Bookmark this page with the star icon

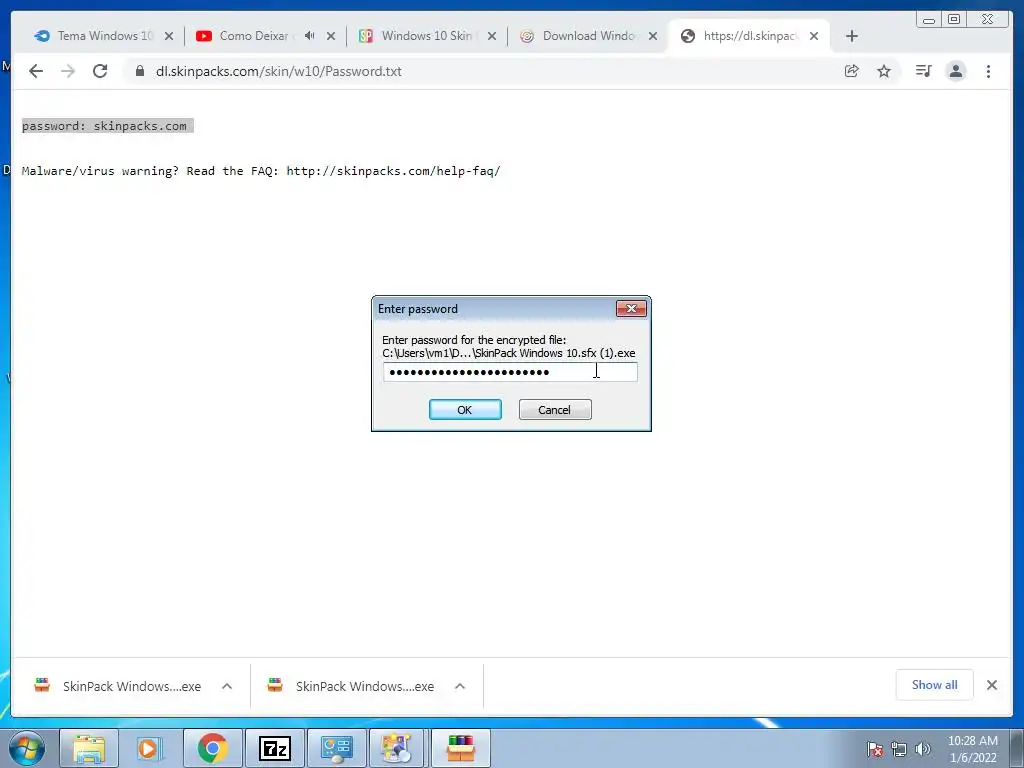884,71
